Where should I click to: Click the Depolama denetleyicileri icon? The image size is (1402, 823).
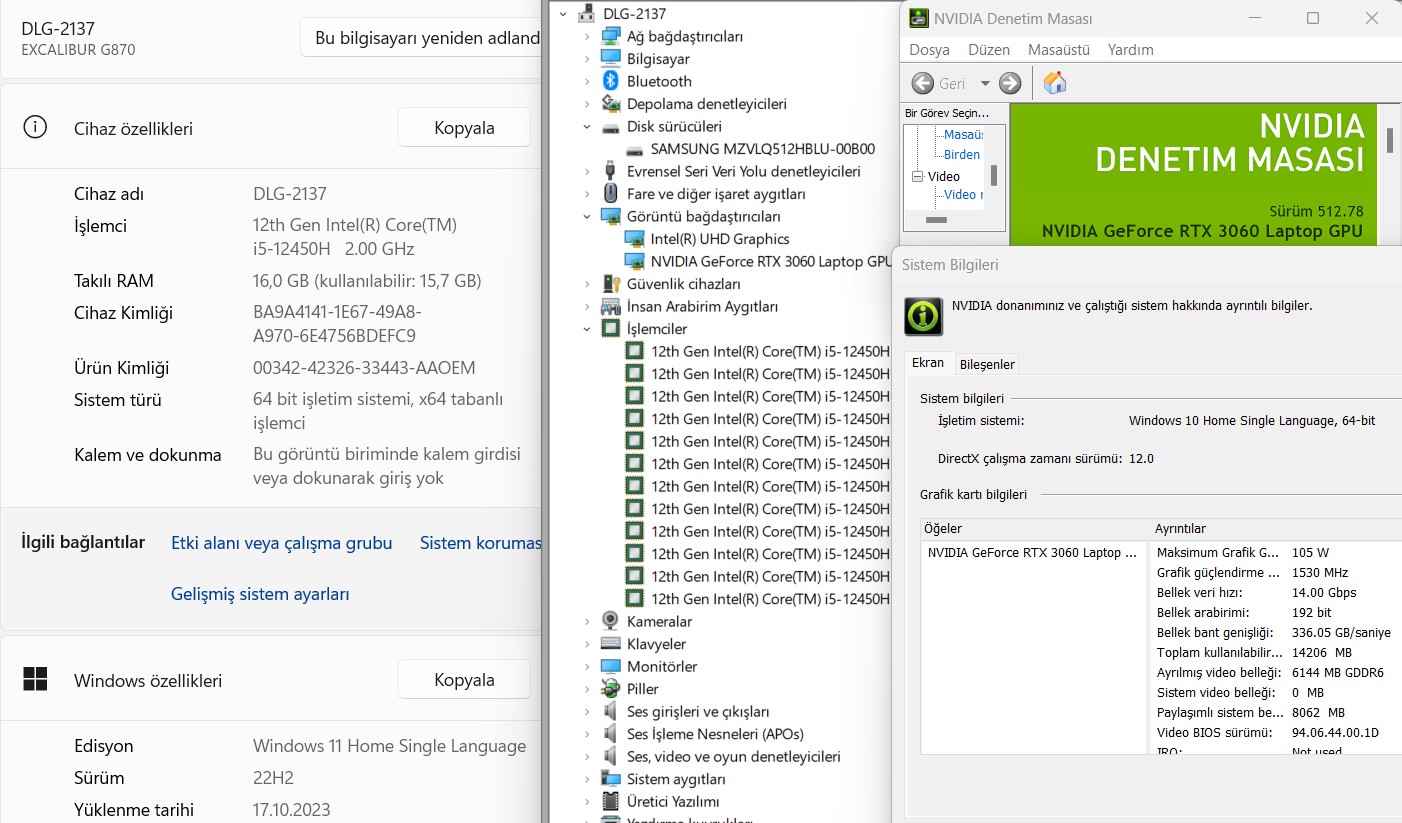(611, 104)
